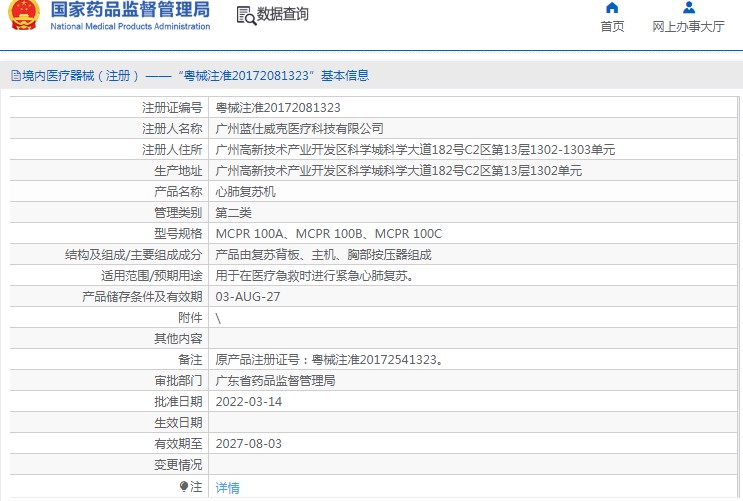Click the 首页 home icon
743x501 pixels.
(612, 8)
